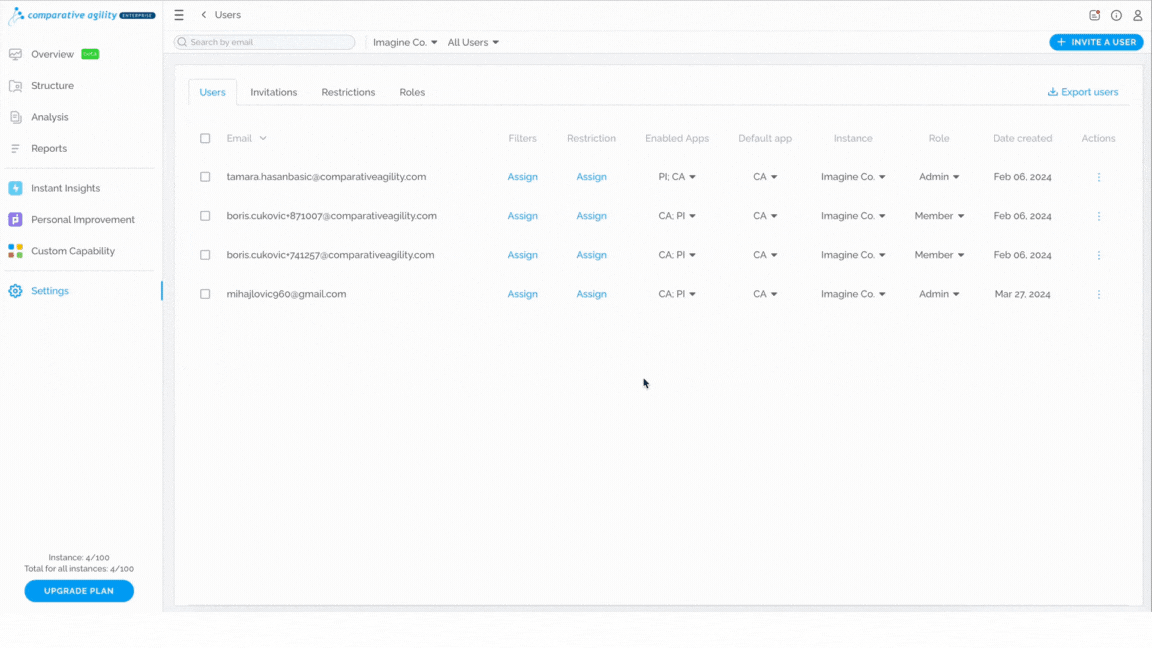The width and height of the screenshot is (1152, 648).
Task: Open Default app dropdown for mihajlovic960 row
Action: [765, 294]
